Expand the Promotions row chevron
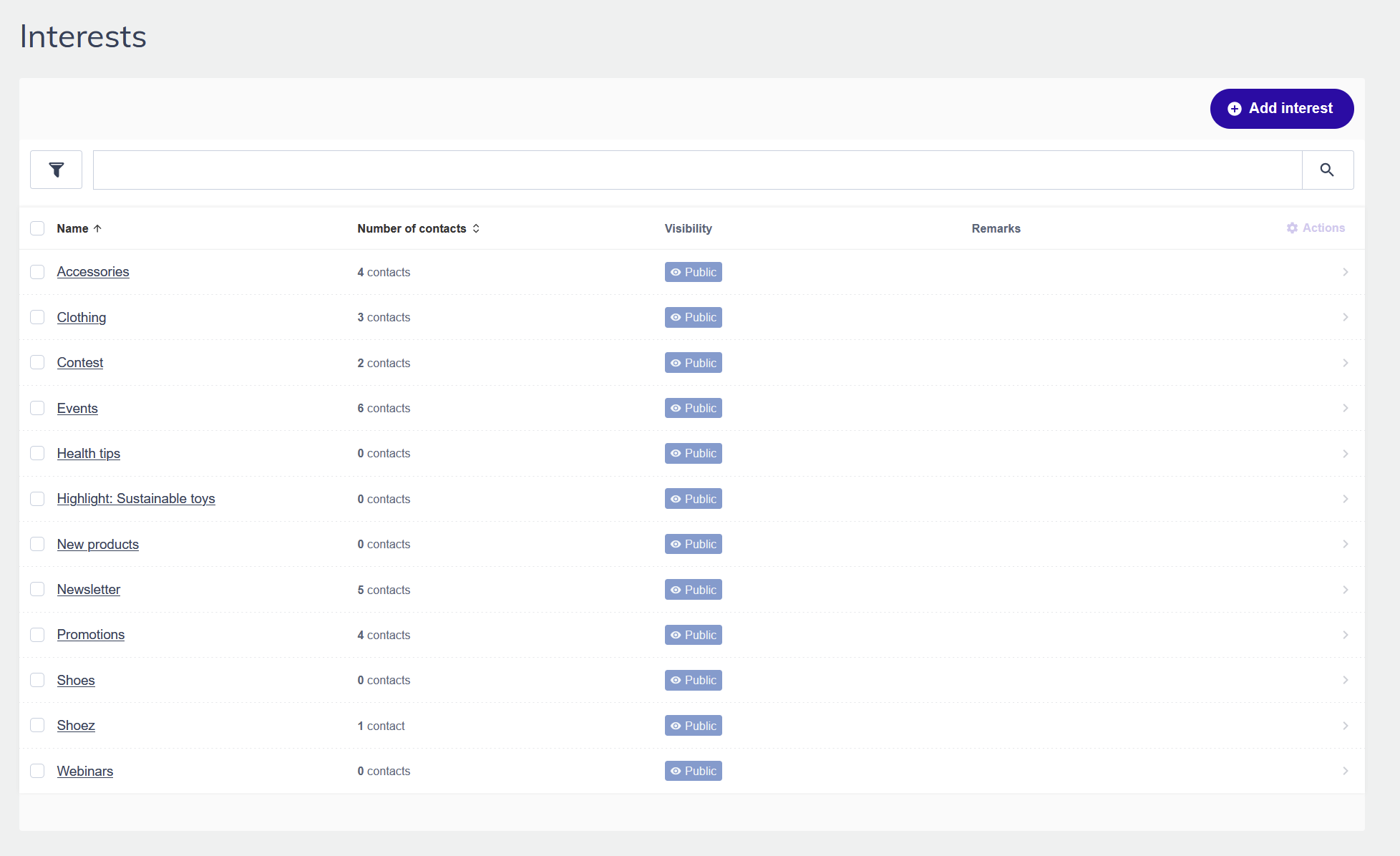This screenshot has width=1400, height=856. coord(1345,635)
